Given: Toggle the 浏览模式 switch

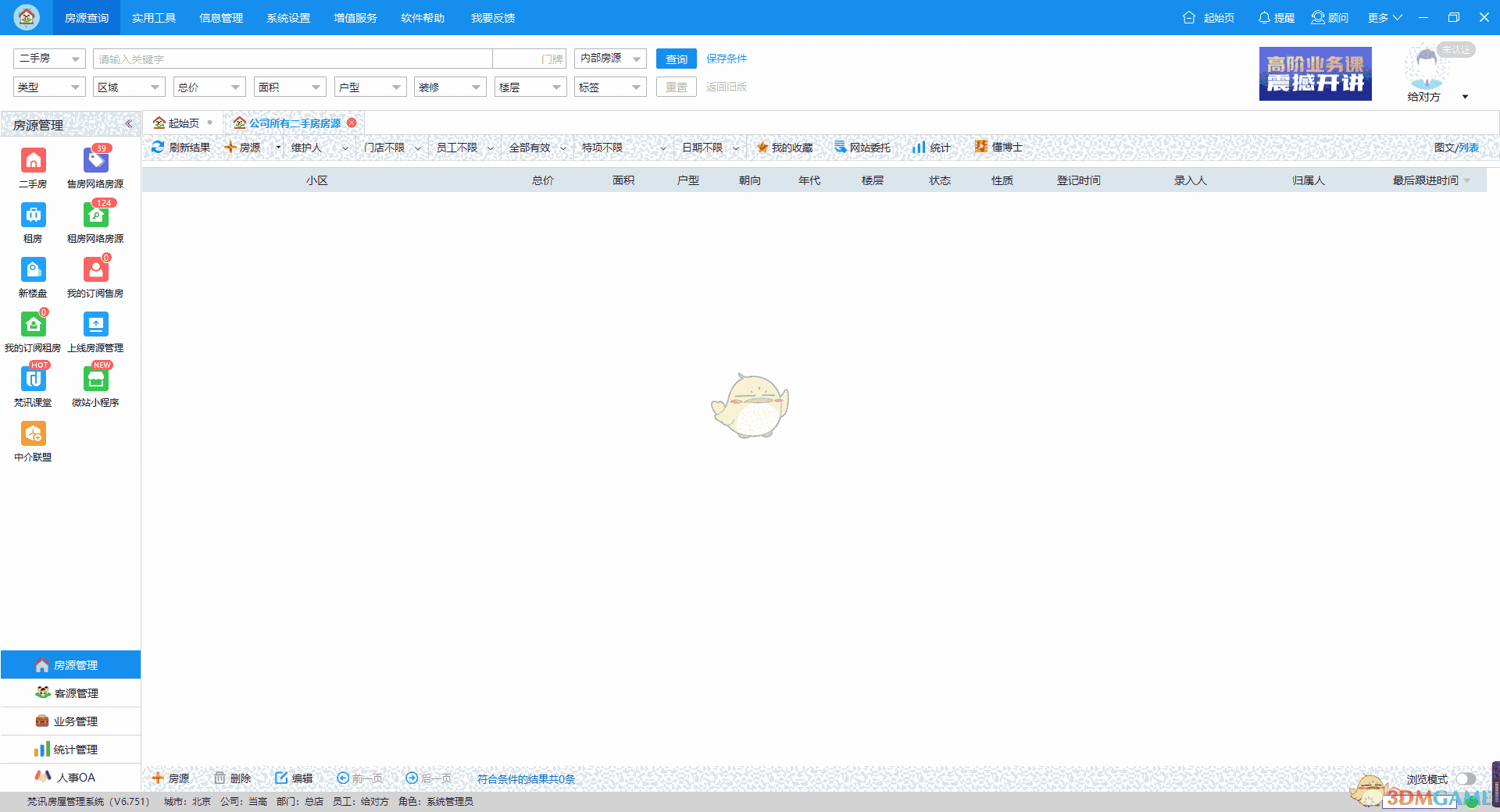Looking at the screenshot, I should point(1466,778).
